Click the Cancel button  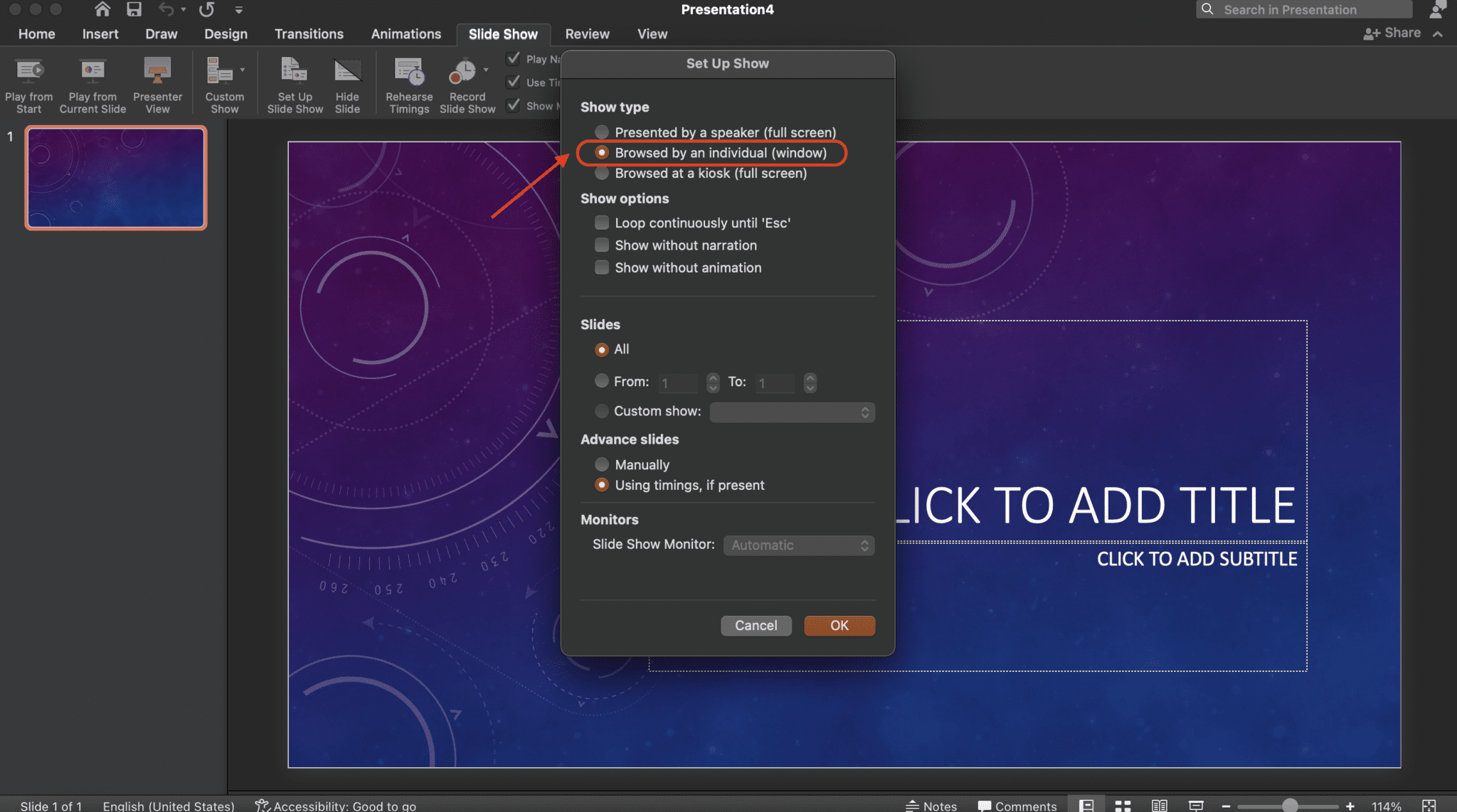point(756,625)
